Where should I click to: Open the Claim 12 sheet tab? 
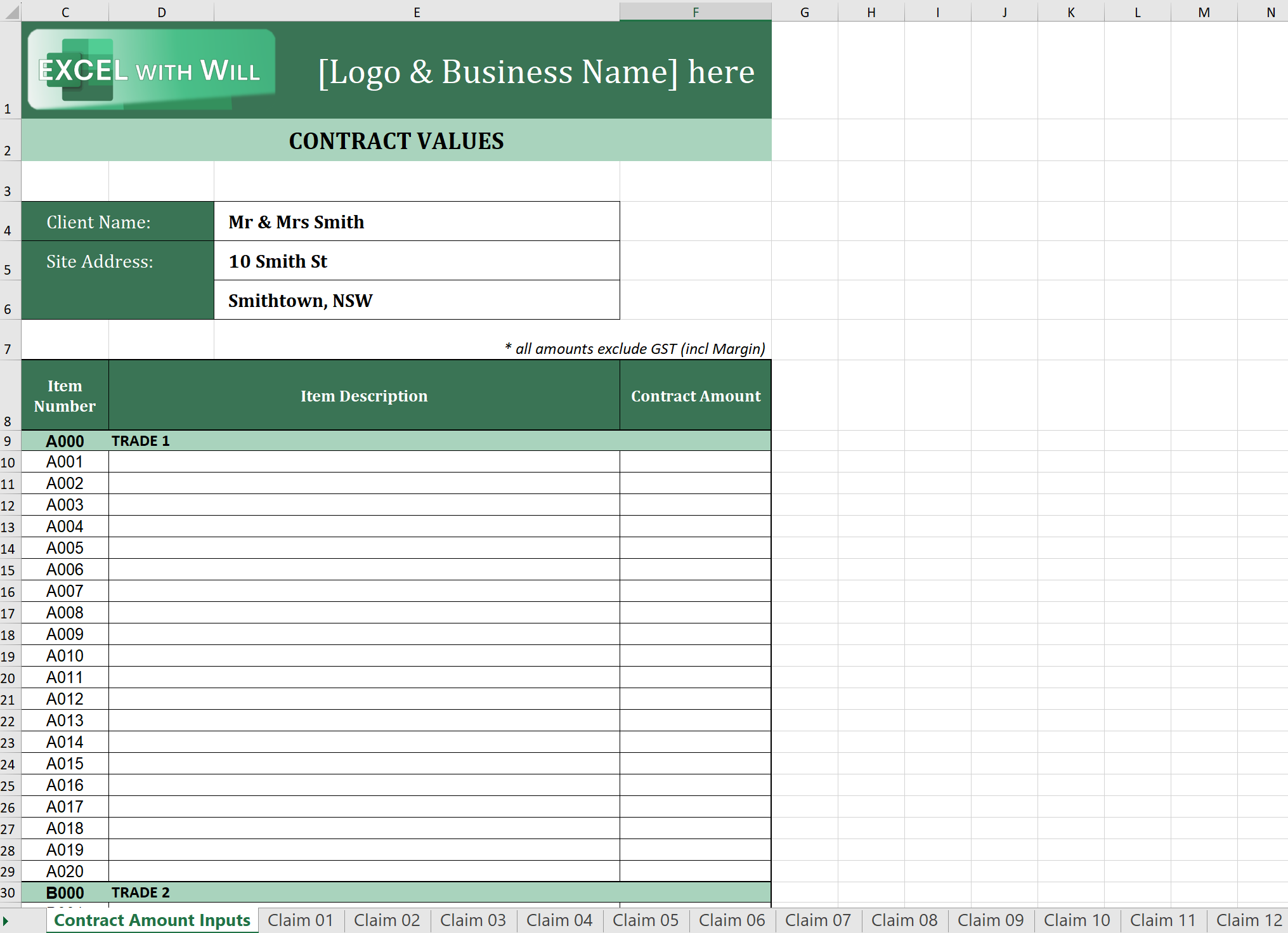1248,920
